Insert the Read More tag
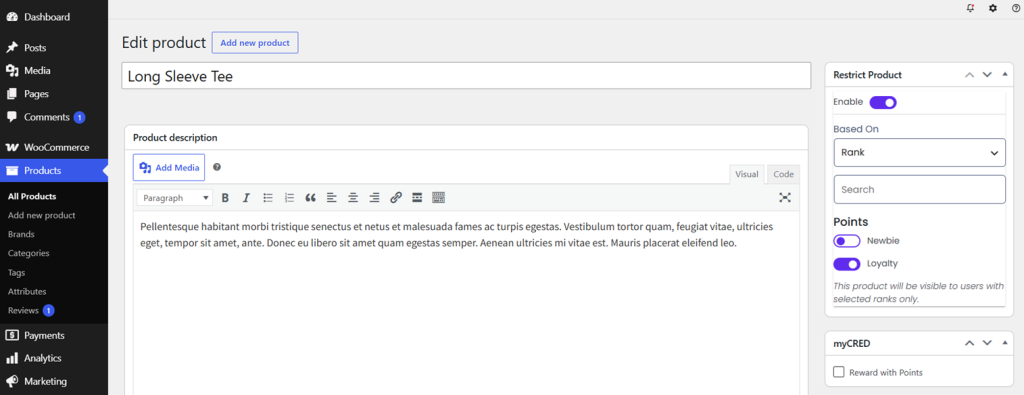Screen dimensions: 1024x395 [417, 198]
